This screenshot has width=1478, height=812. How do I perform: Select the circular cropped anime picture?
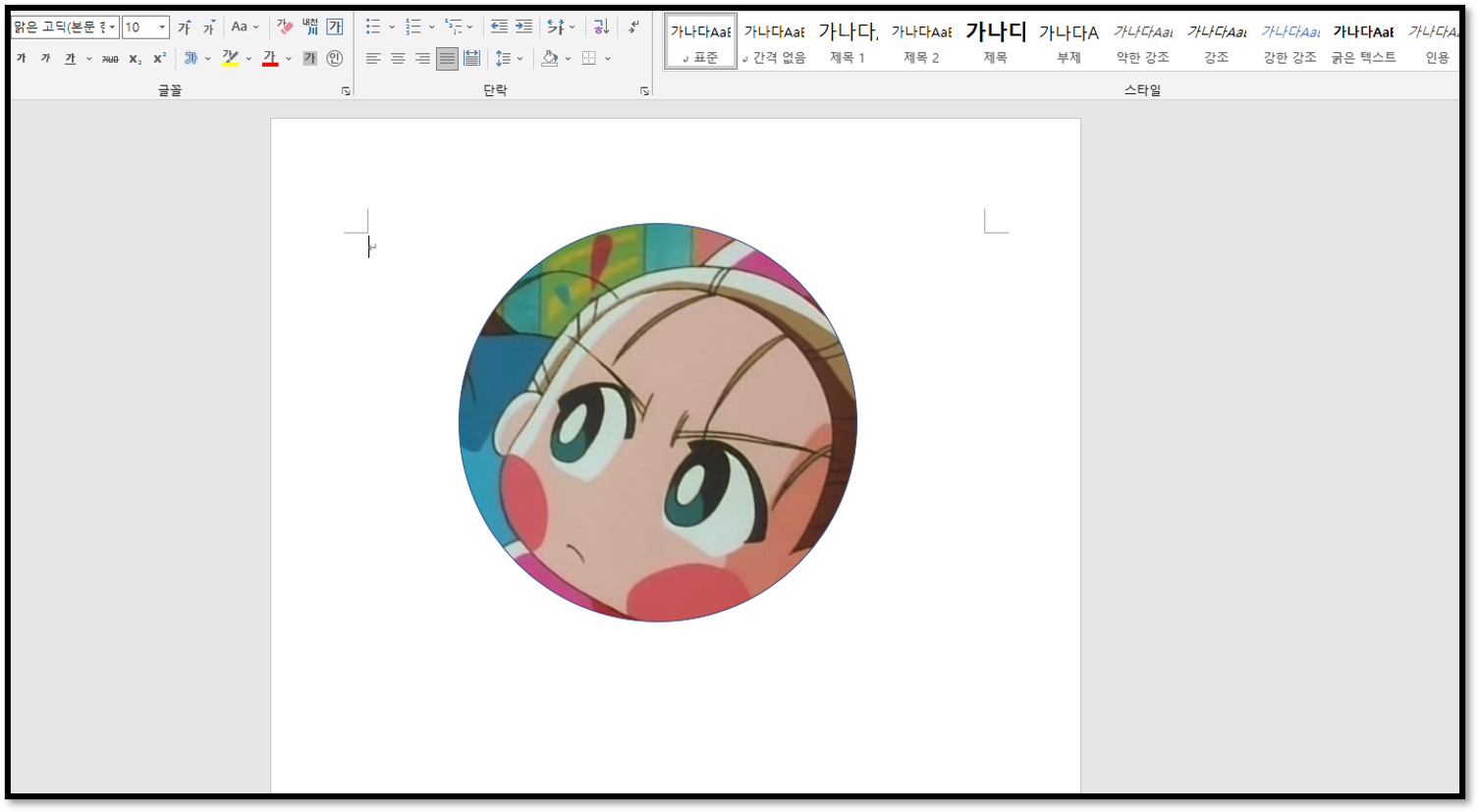658,422
